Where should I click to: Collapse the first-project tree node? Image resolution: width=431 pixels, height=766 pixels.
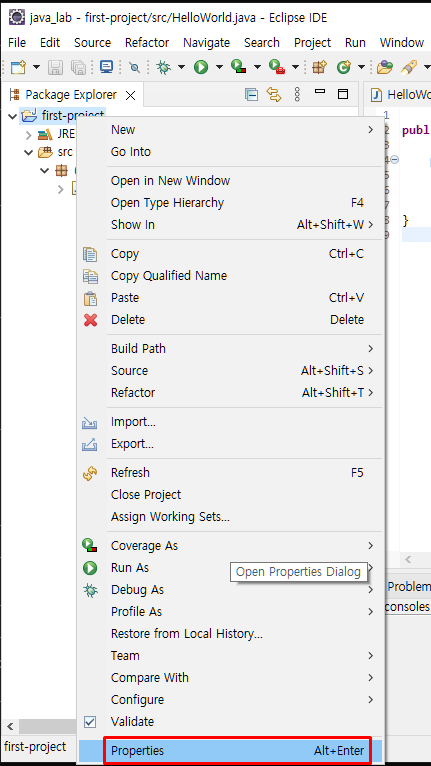coord(12,117)
